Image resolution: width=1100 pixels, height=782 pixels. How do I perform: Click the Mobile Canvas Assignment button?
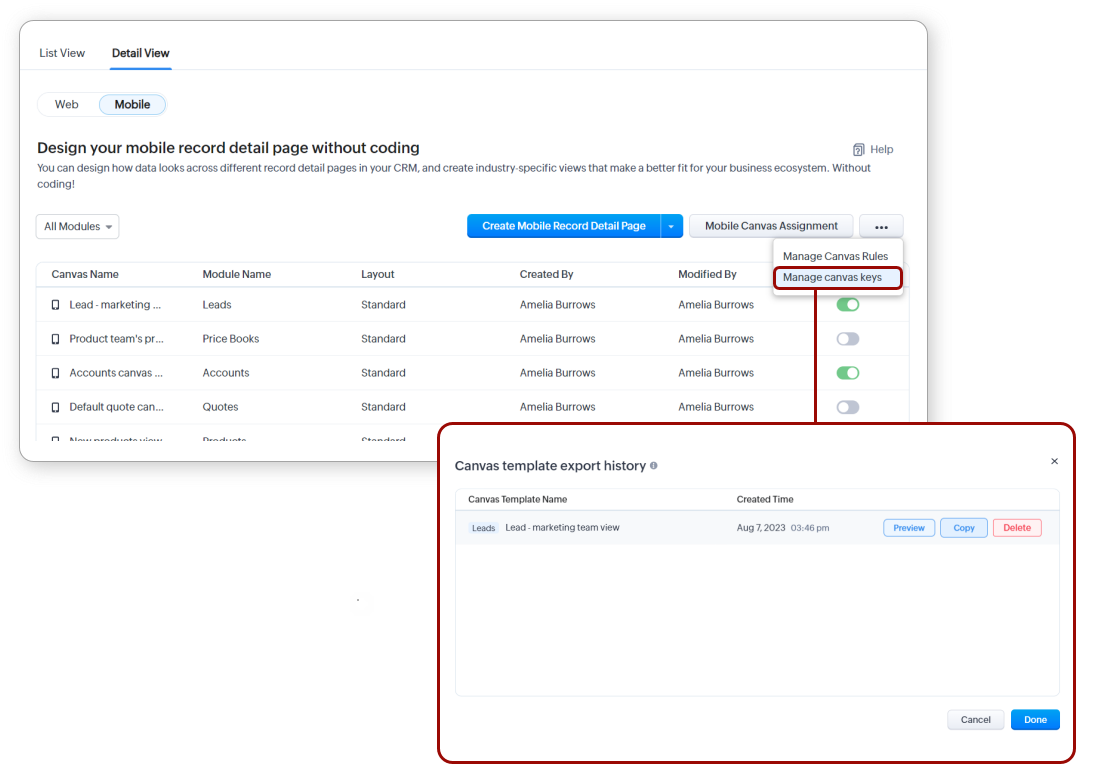point(771,226)
